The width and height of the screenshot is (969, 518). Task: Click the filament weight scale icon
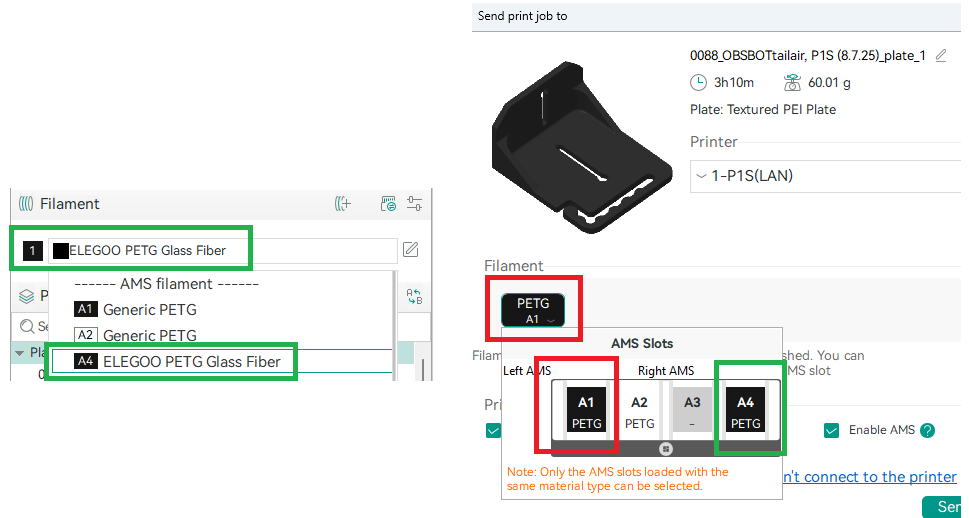point(792,82)
